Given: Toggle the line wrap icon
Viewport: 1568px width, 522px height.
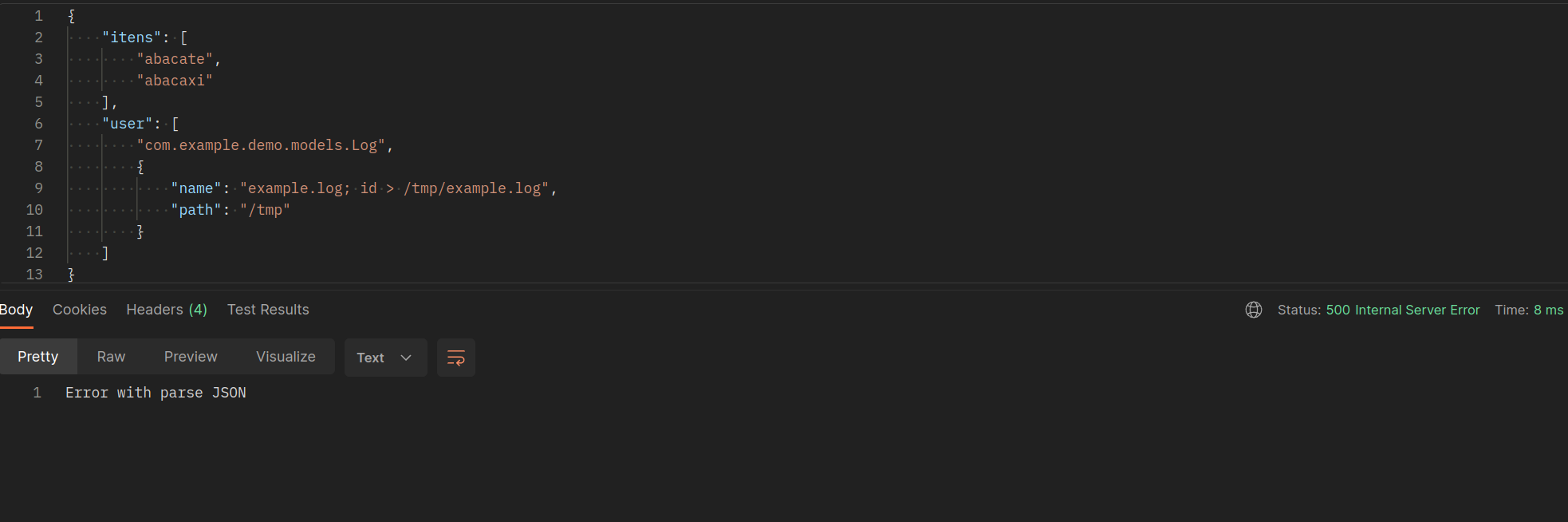Looking at the screenshot, I should [456, 358].
